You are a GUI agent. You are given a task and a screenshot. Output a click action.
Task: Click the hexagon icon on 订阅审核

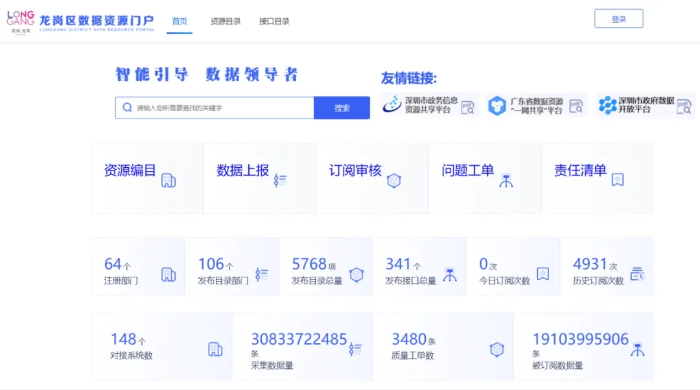click(x=394, y=181)
